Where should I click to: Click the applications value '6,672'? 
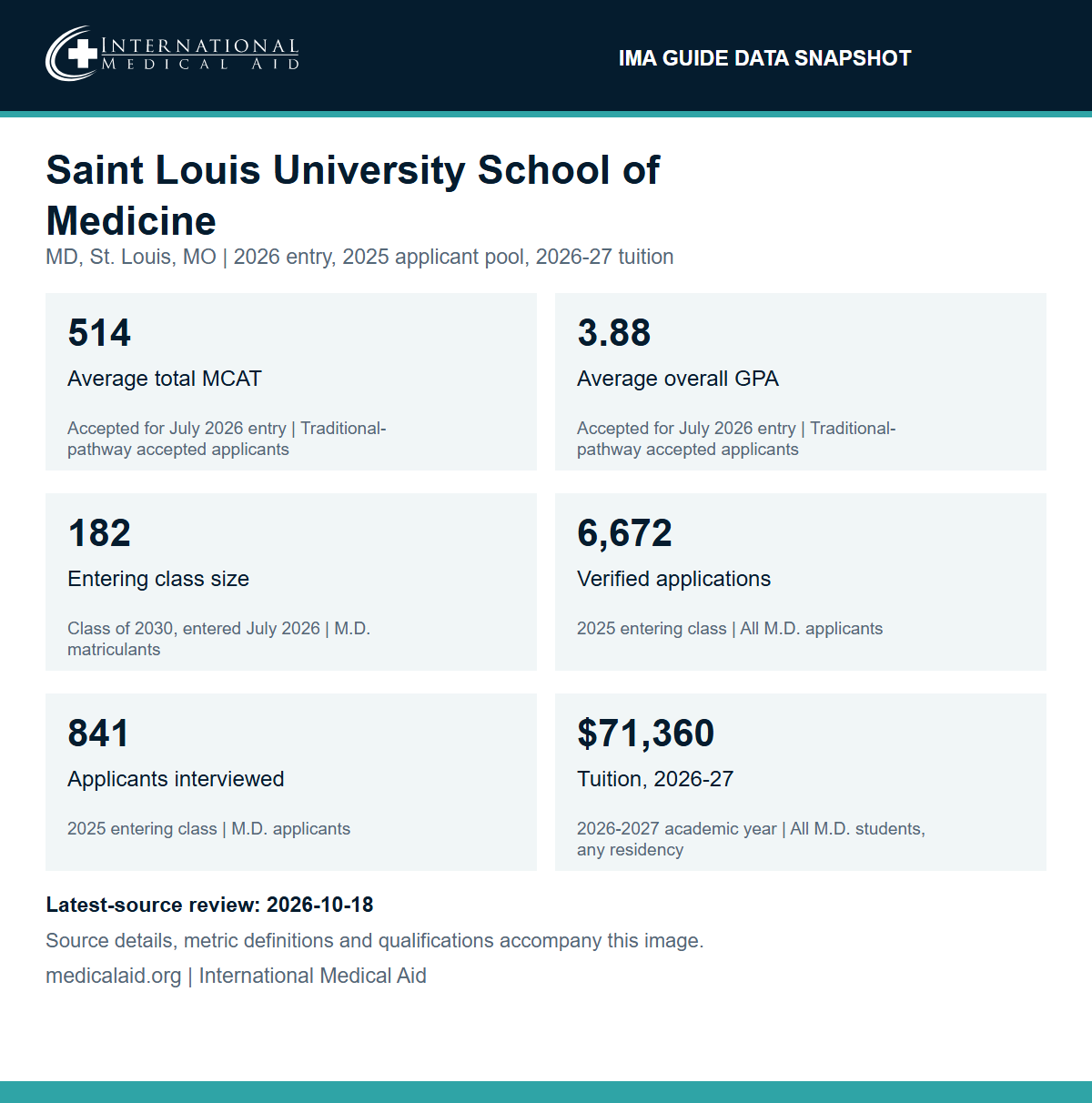coord(624,533)
